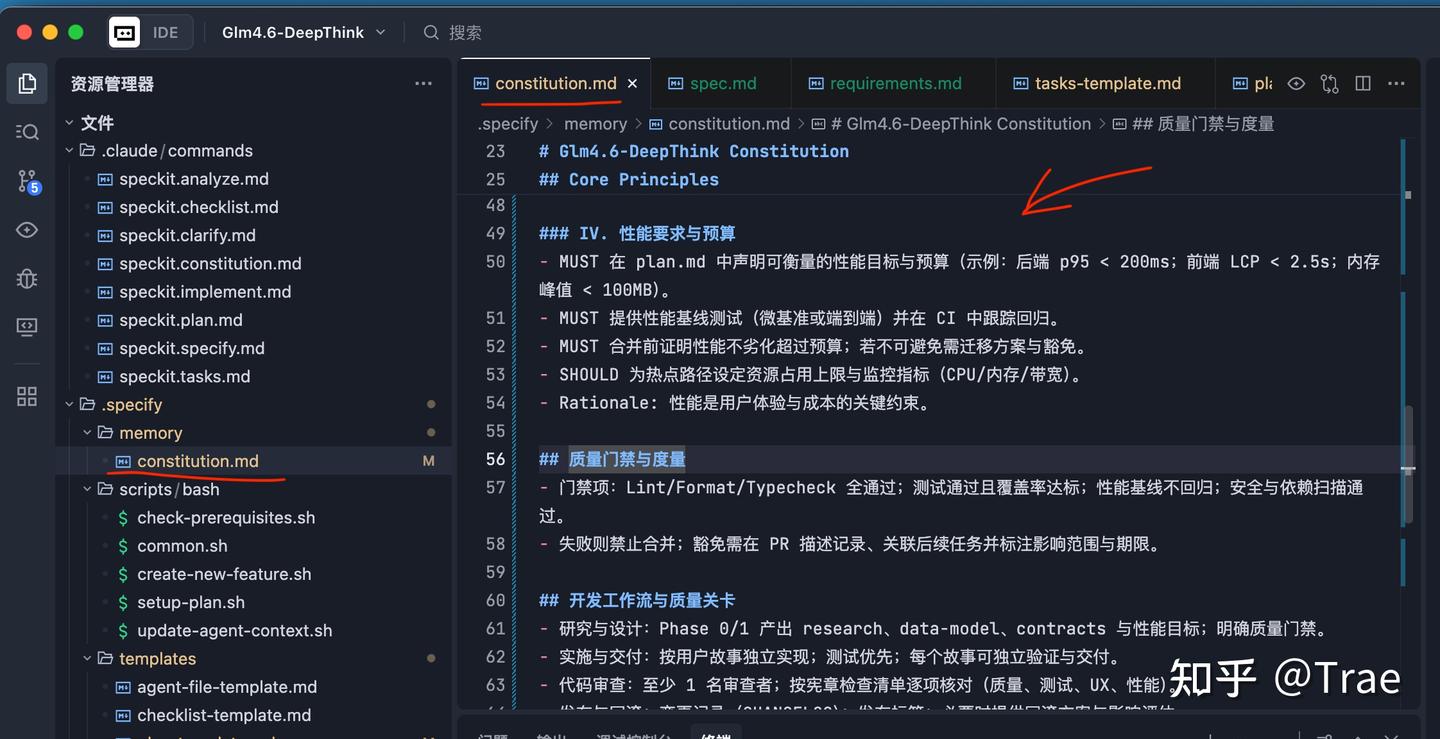
Task: Select the Explorer files icon in activity bar
Action: pos(27,83)
